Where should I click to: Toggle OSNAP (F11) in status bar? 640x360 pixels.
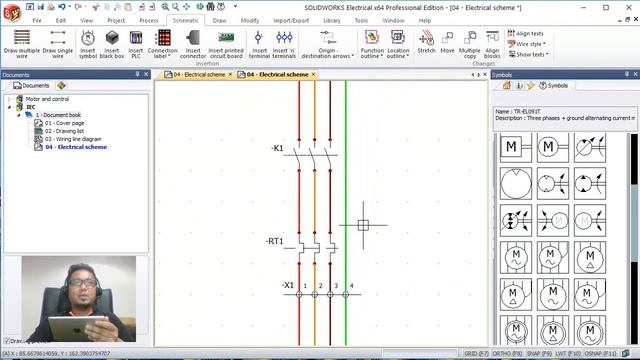600,353
